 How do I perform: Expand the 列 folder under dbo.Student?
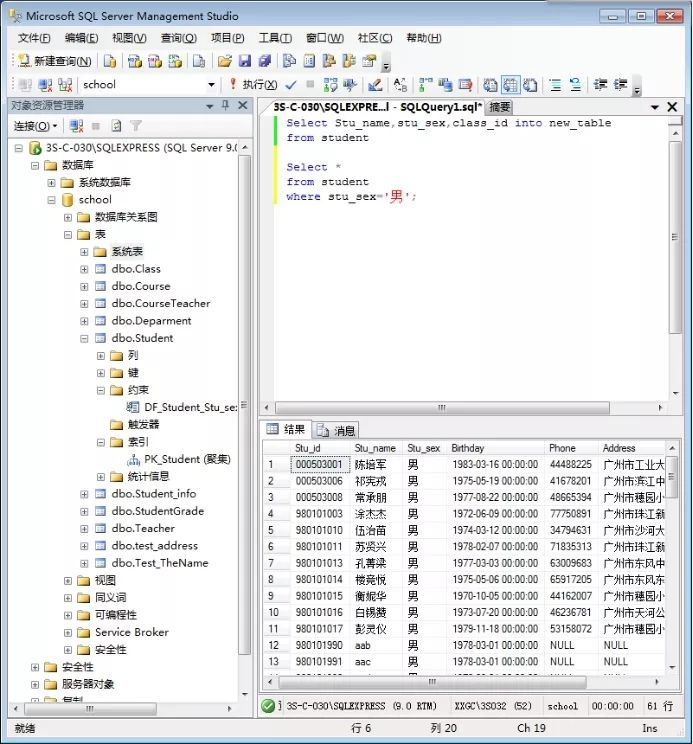(101, 356)
